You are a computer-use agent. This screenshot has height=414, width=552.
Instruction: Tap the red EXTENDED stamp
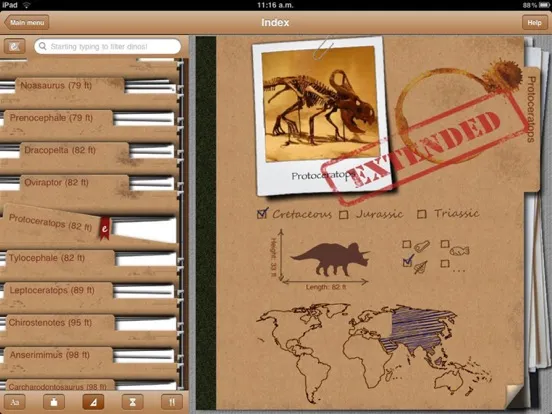pyautogui.click(x=425, y=147)
